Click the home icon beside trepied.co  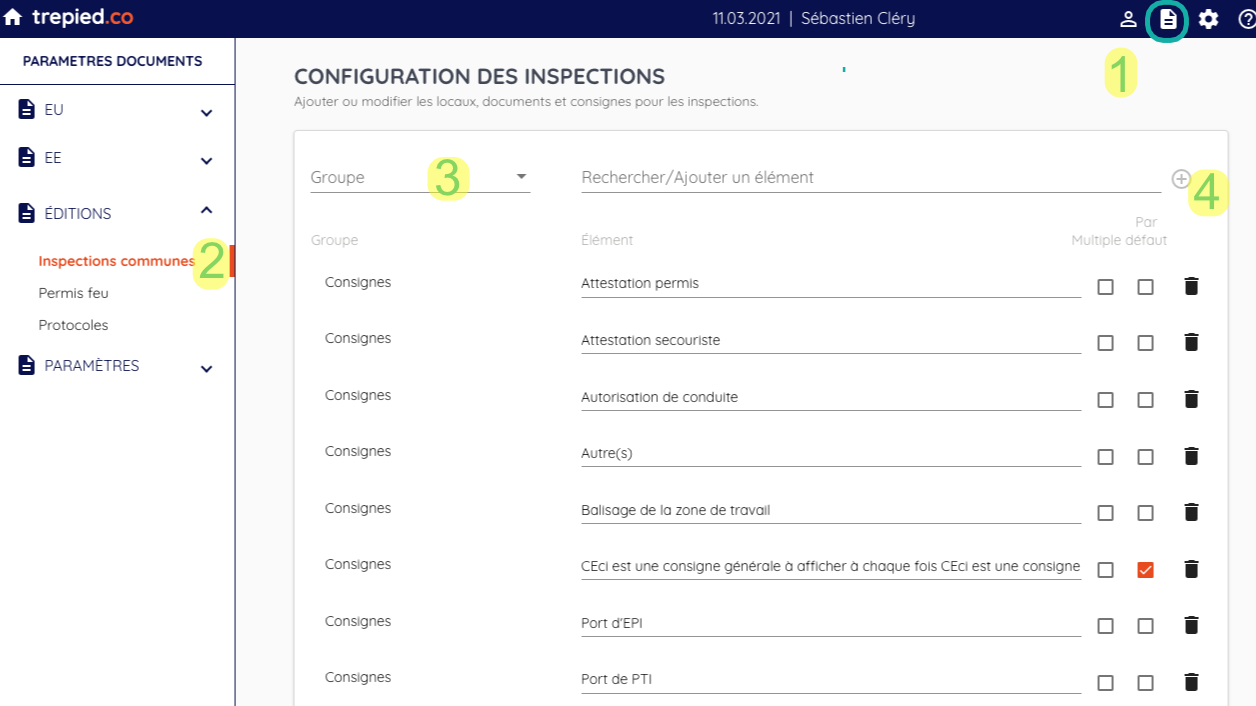click(x=13, y=18)
